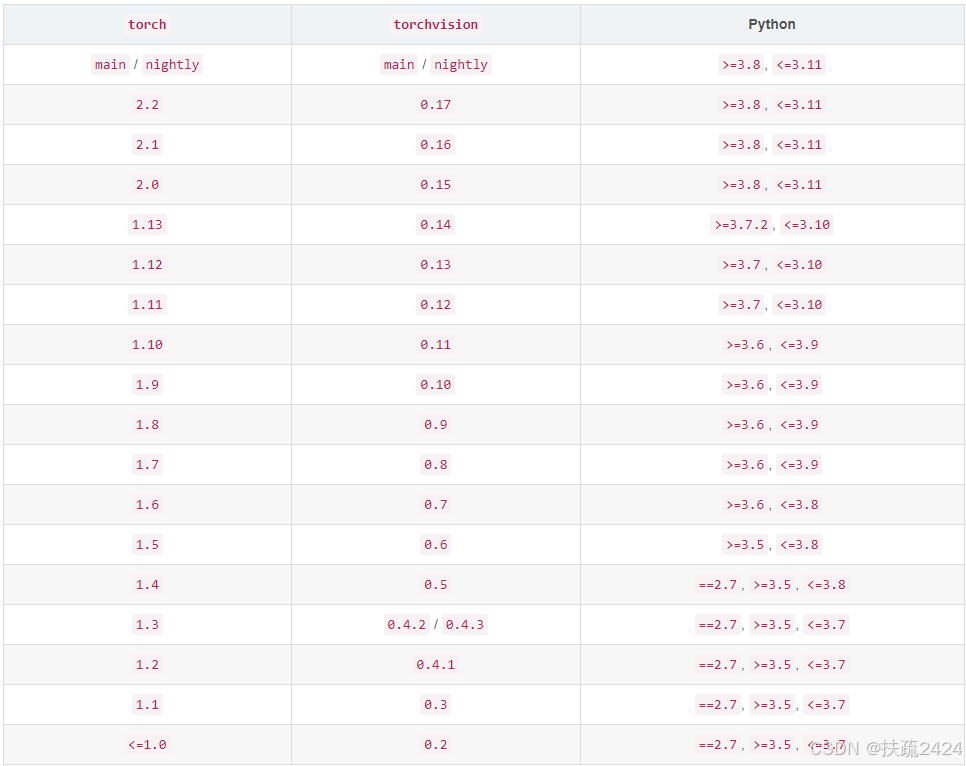Select 'nightly' in the torch column
Viewport: 966px width, 766px height.
pyautogui.click(x=172, y=65)
